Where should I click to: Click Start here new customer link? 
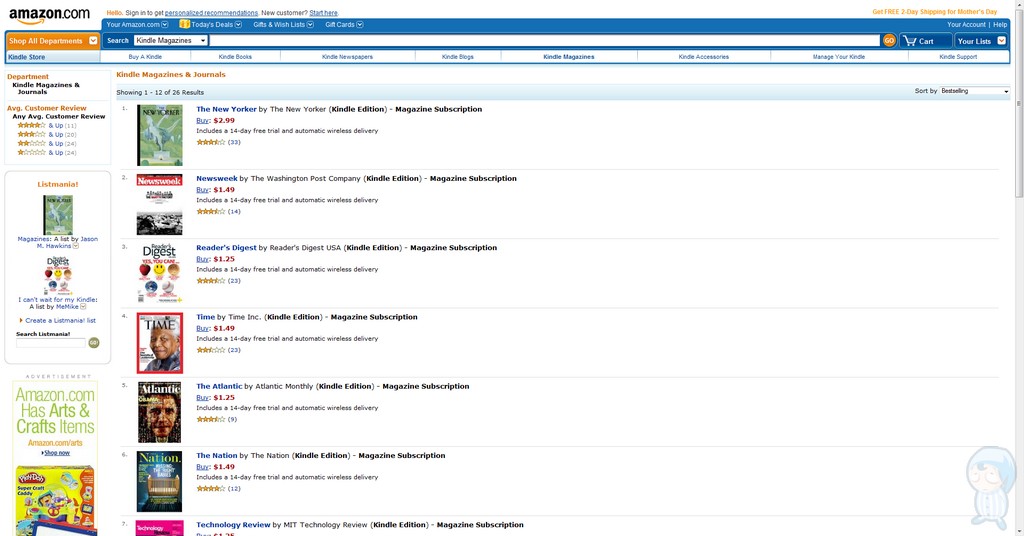pyautogui.click(x=323, y=13)
